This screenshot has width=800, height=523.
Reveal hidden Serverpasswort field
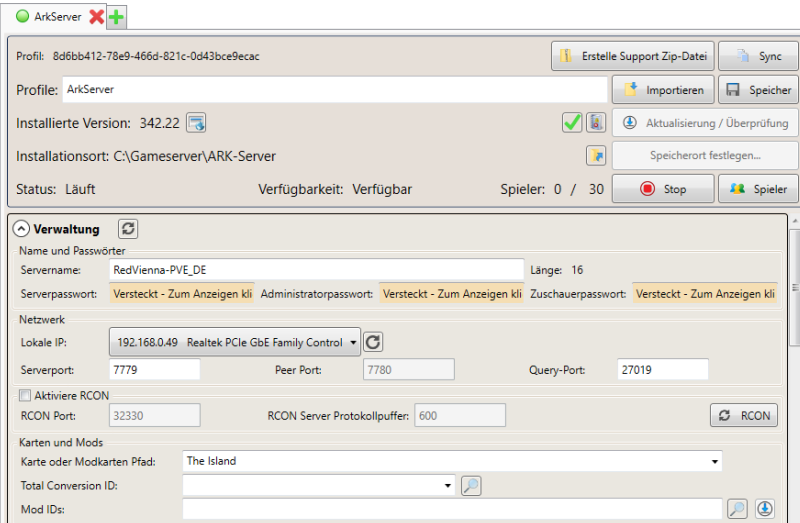182,294
